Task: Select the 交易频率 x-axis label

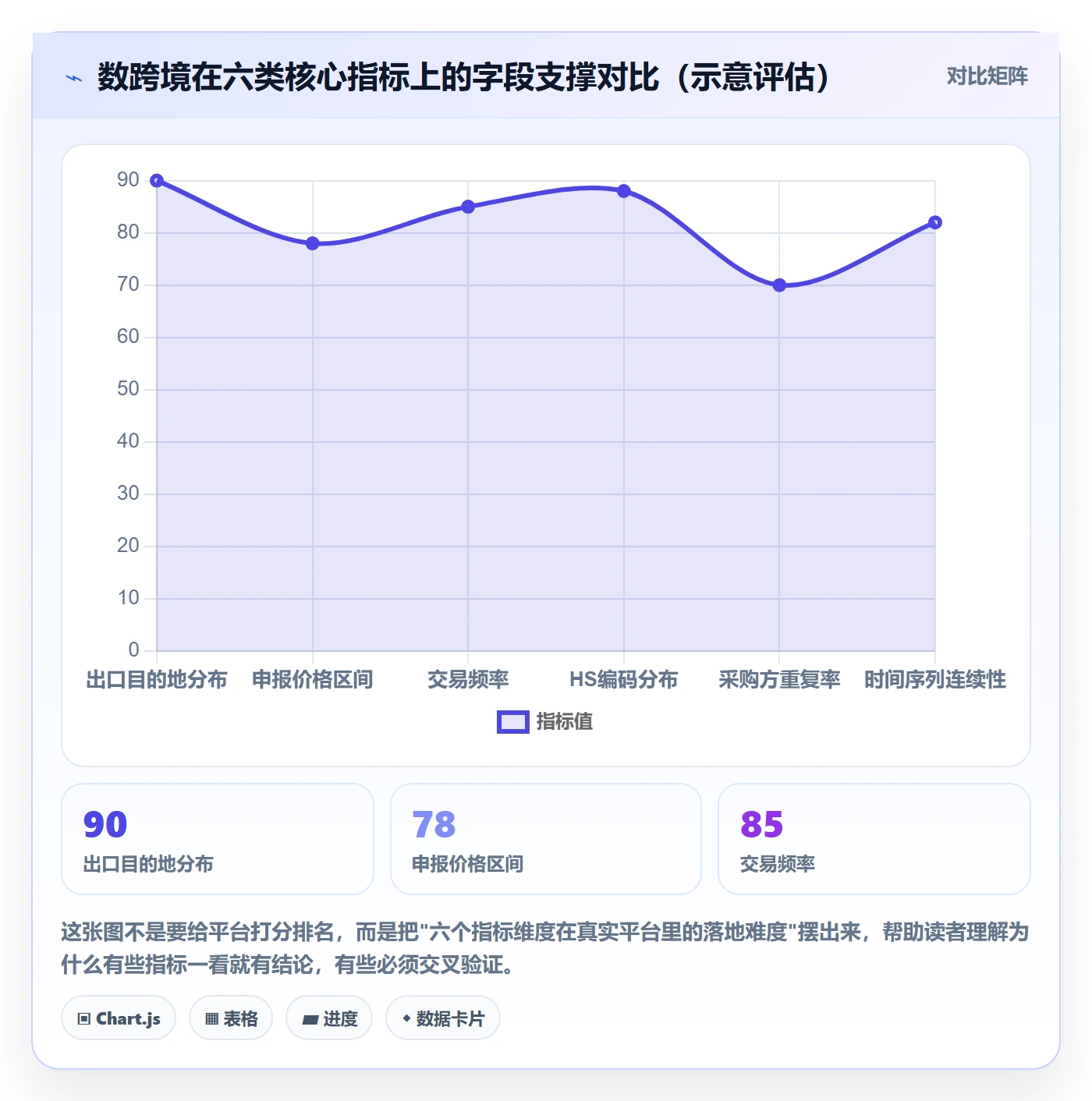Action: [468, 680]
